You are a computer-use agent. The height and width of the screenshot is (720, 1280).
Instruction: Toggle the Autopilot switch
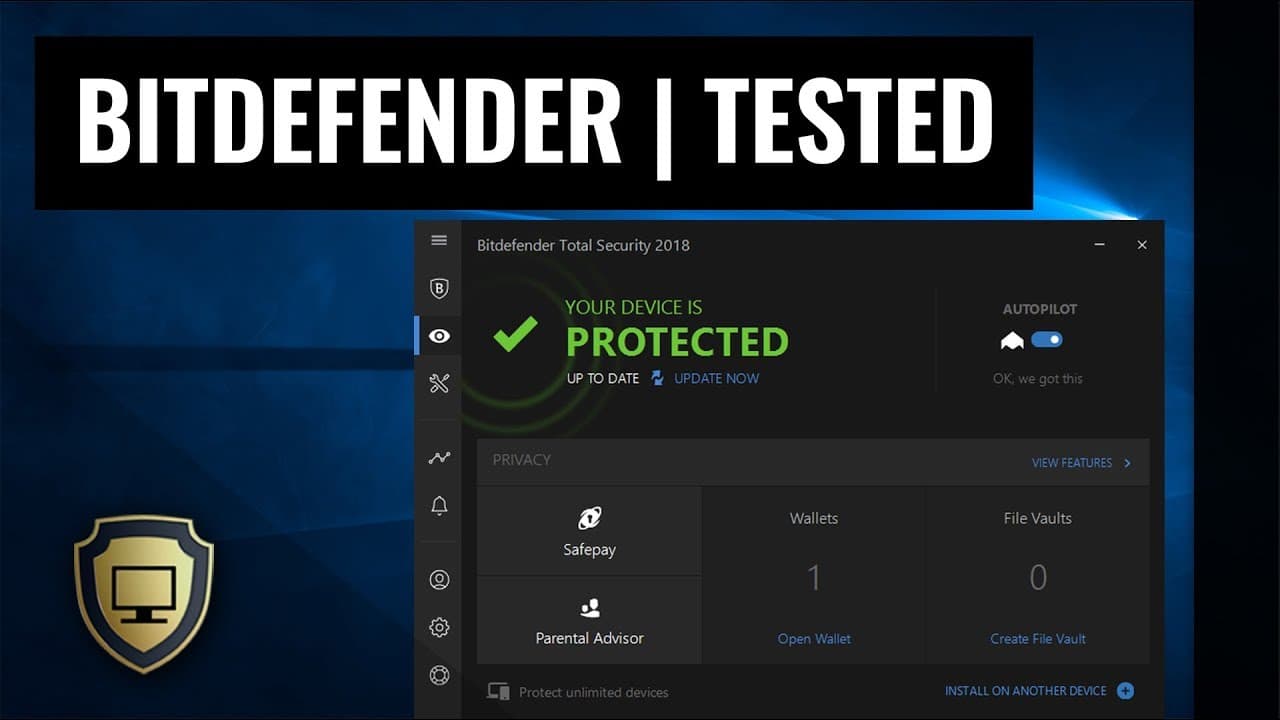[x=1047, y=340]
